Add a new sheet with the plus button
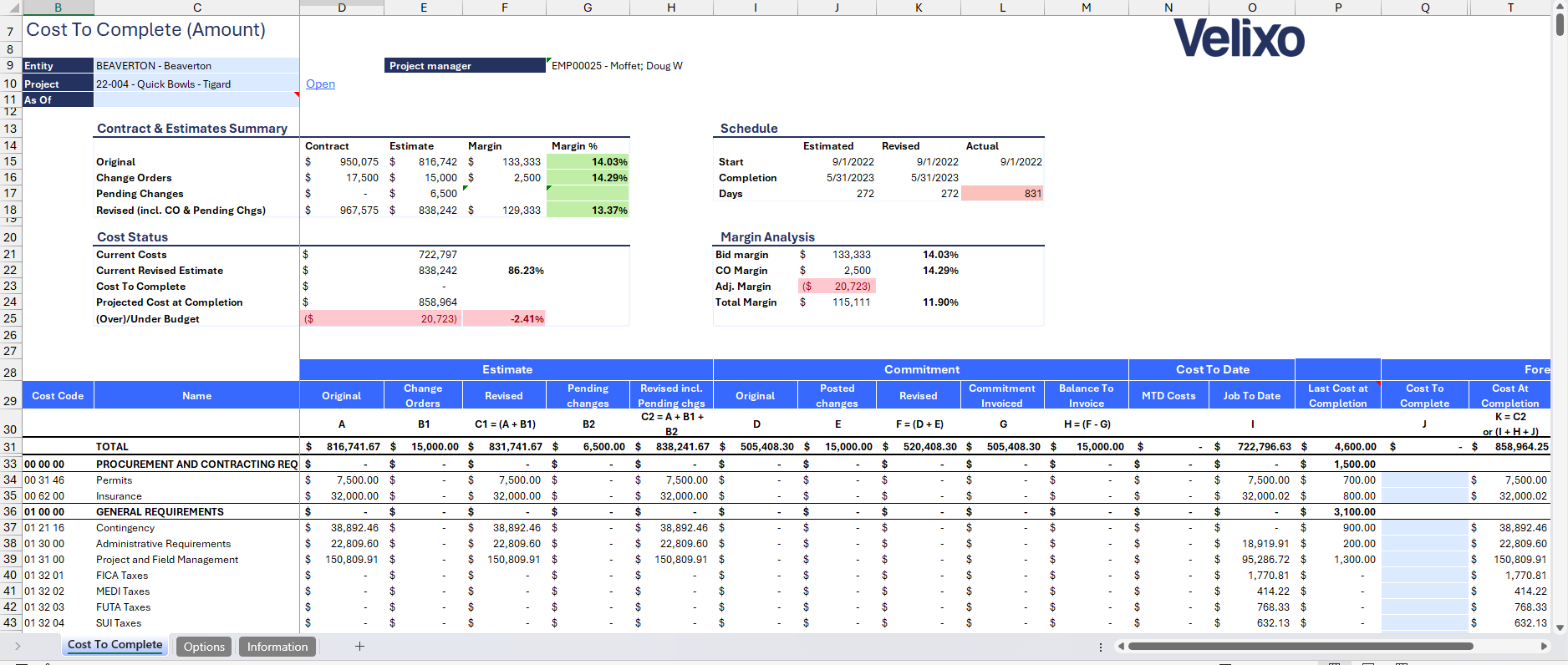This screenshot has height=665, width=1568. pyautogui.click(x=359, y=646)
